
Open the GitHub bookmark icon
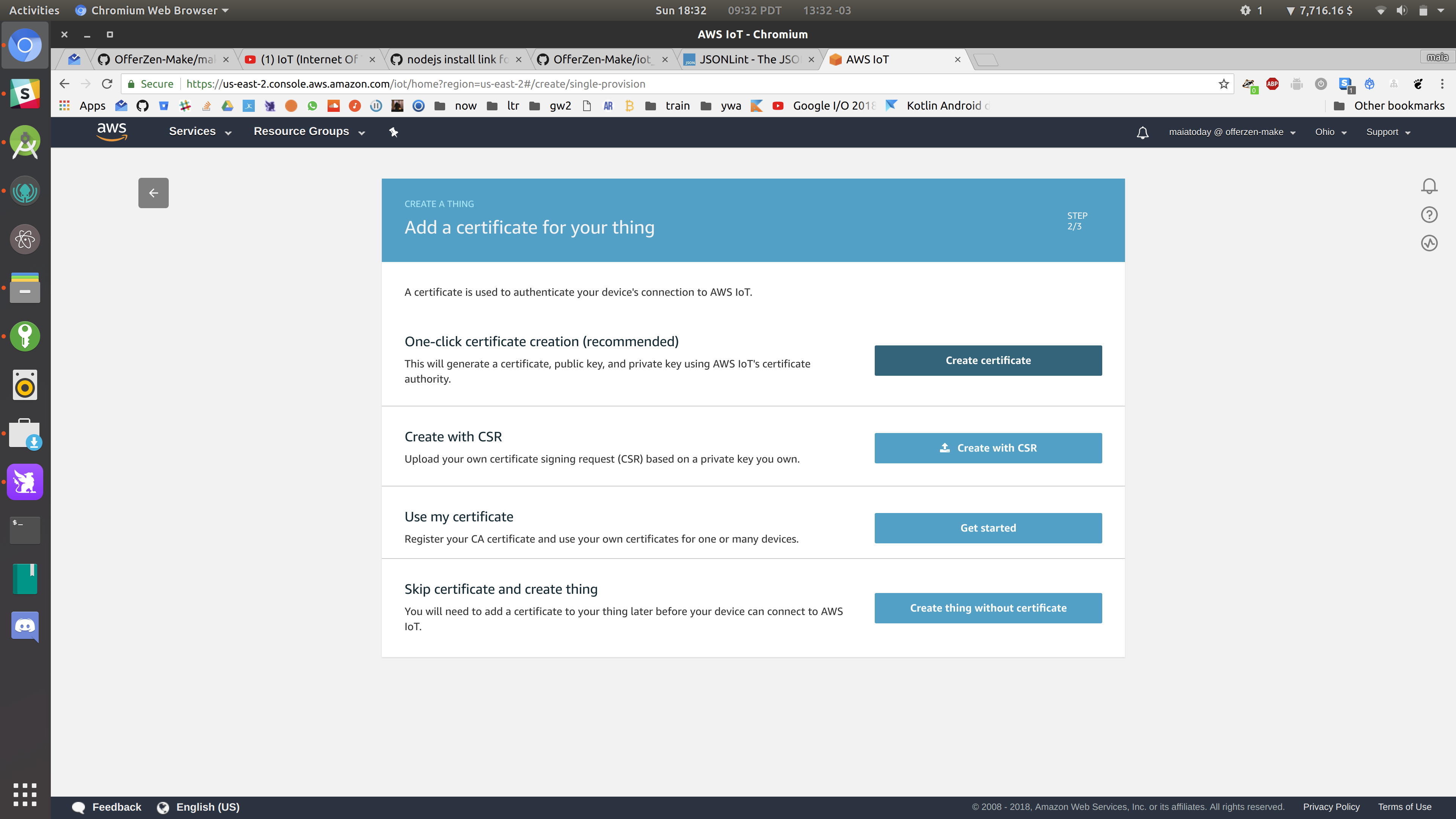[143, 106]
